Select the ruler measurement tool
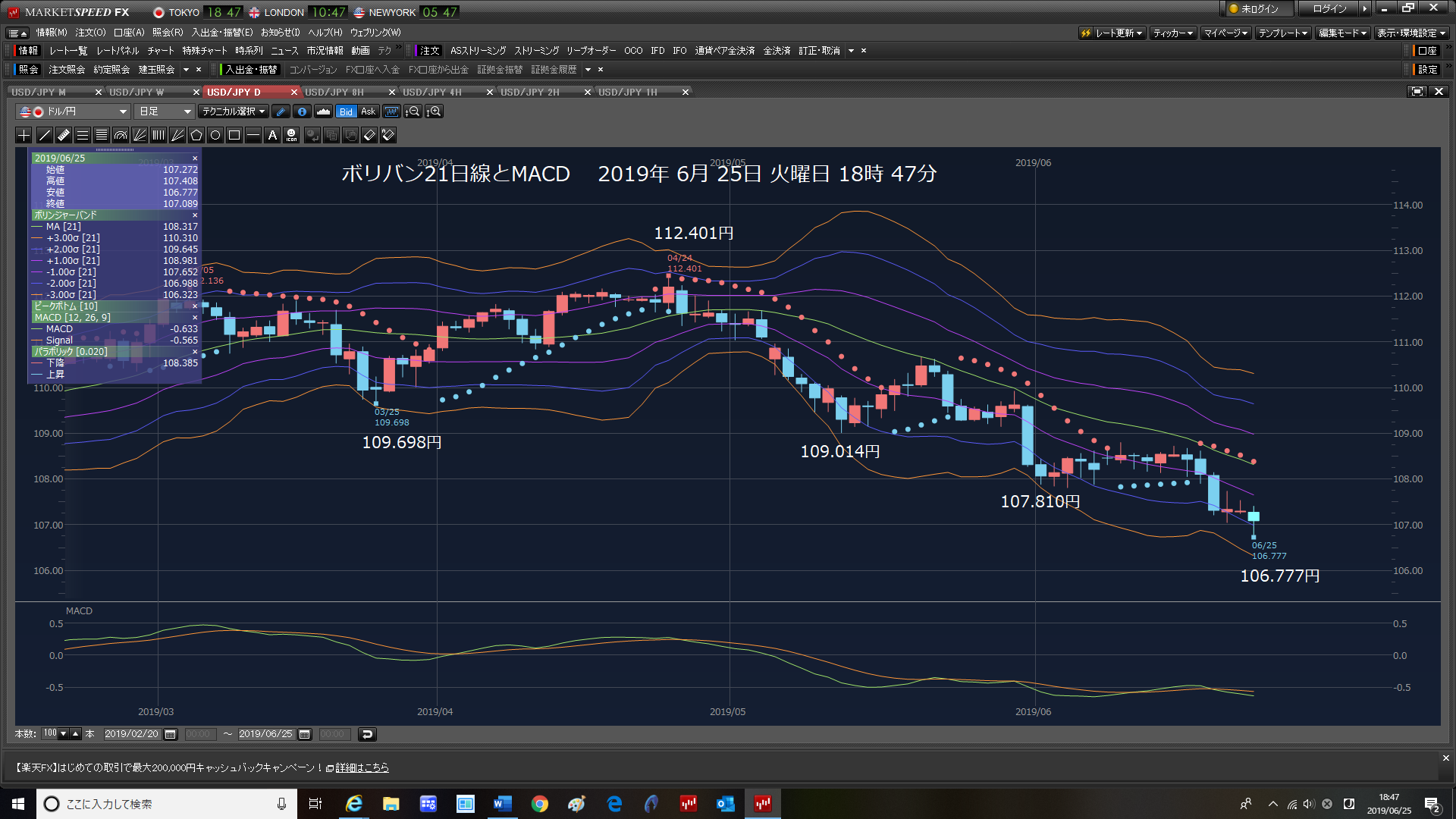Viewport: 1456px width, 819px height. pos(64,135)
